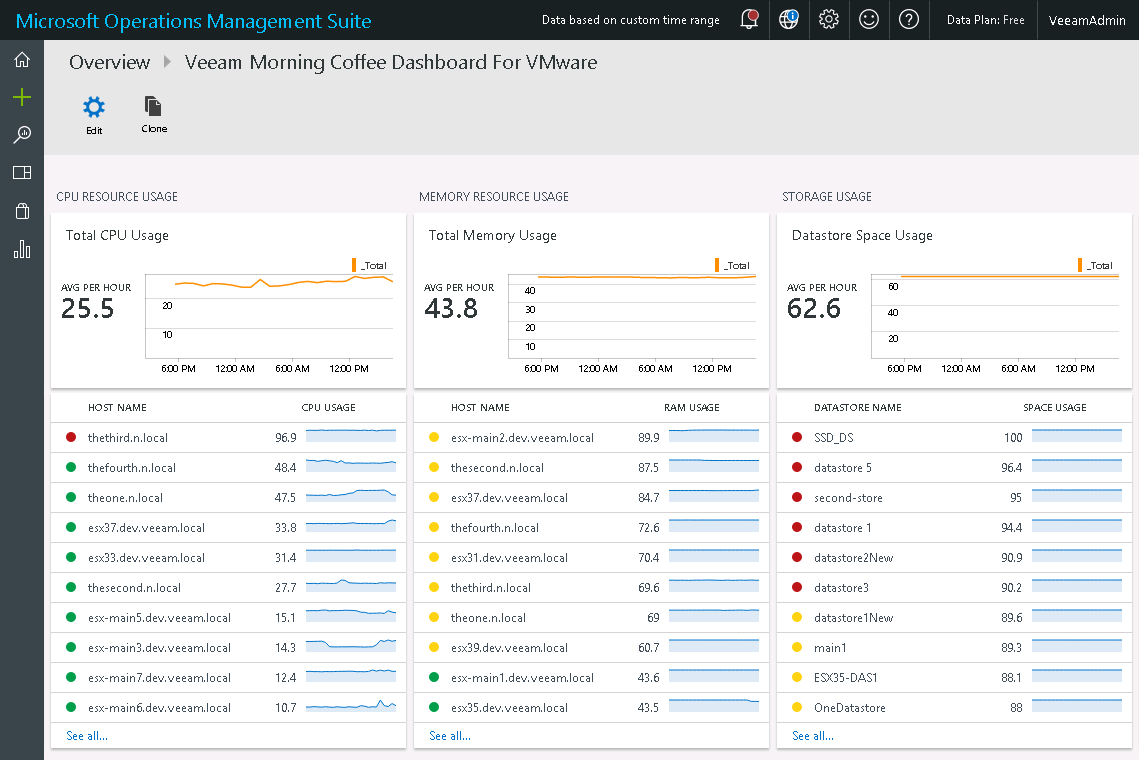
Task: Select datastore1New row
Action: click(954, 618)
